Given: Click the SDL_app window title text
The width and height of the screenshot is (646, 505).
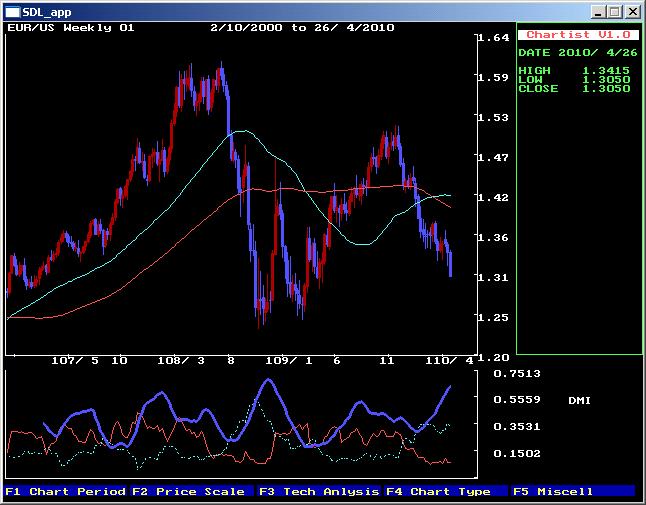Looking at the screenshot, I should [47, 12].
